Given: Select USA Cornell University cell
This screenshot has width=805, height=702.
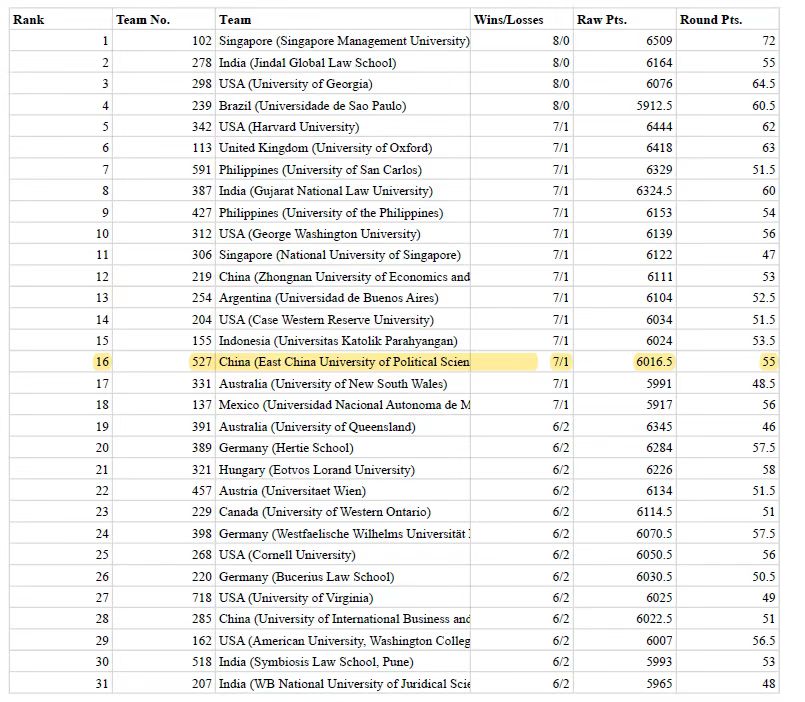Looking at the screenshot, I should (342, 555).
